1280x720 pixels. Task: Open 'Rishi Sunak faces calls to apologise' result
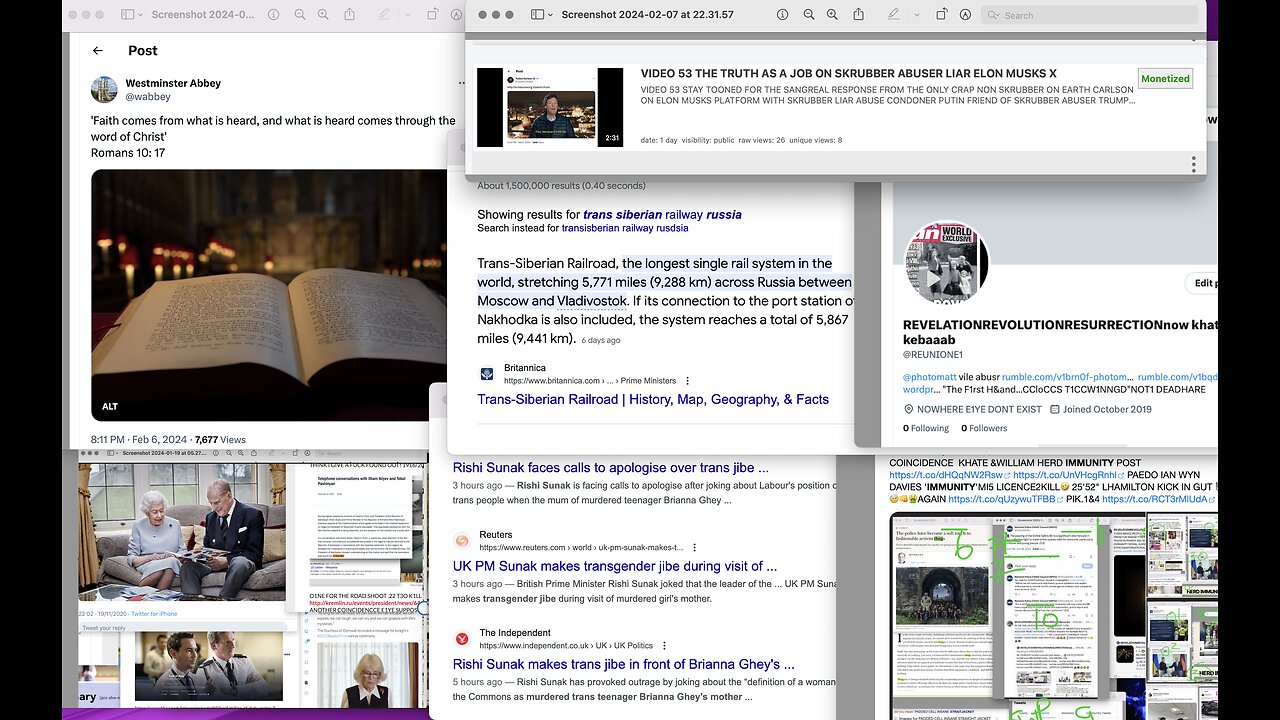(x=611, y=467)
